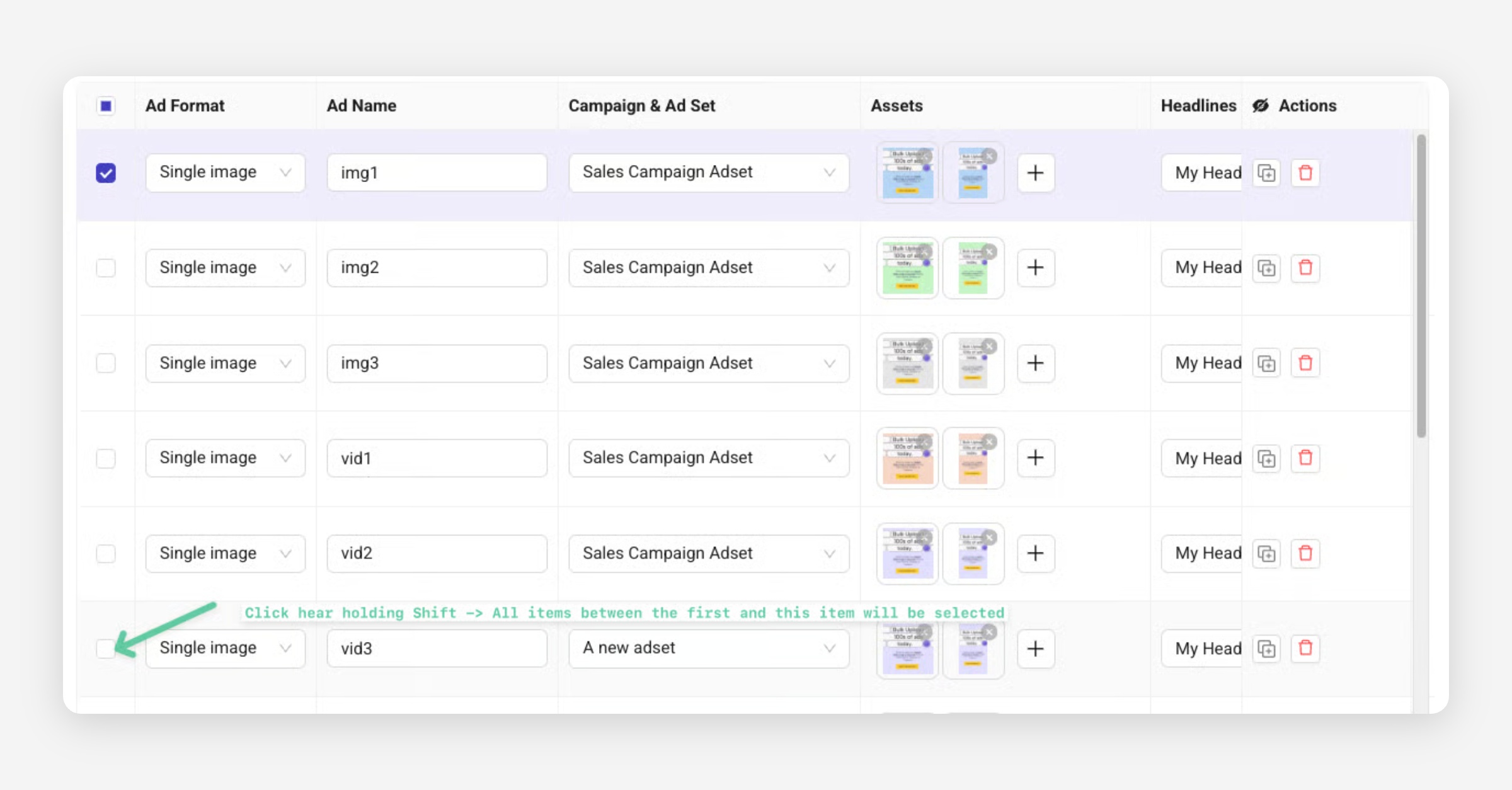Add an asset to the vid2 row
1512x790 pixels.
[x=1035, y=553]
